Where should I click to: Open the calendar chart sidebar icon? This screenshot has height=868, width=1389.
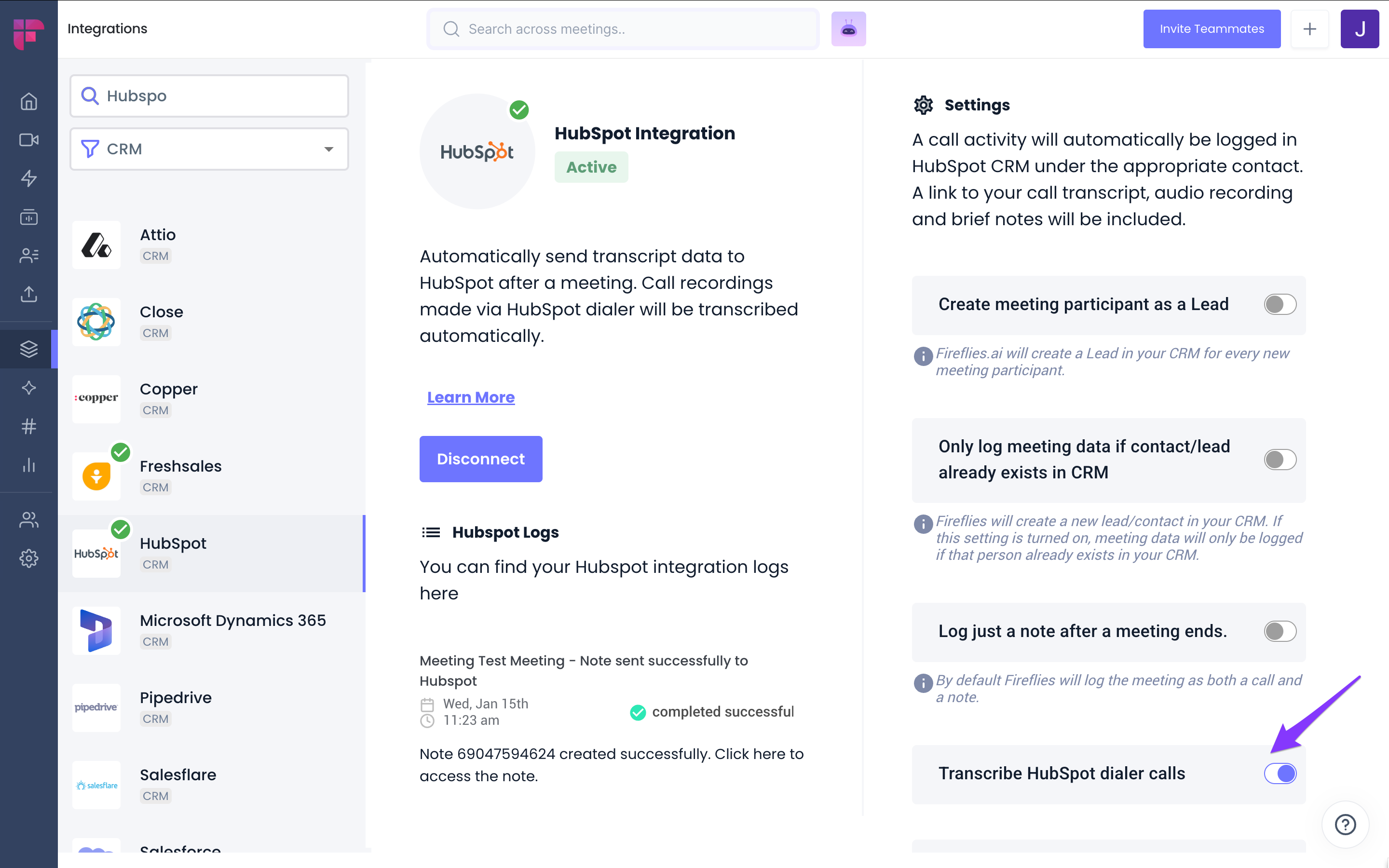29,217
